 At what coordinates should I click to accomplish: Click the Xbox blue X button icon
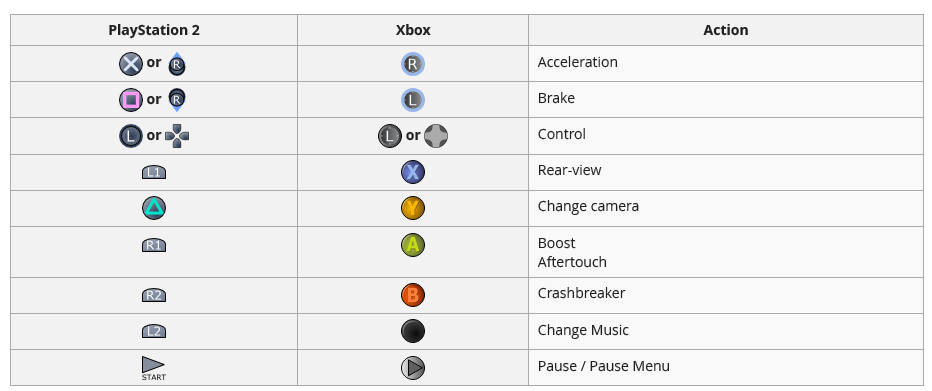pos(413,172)
